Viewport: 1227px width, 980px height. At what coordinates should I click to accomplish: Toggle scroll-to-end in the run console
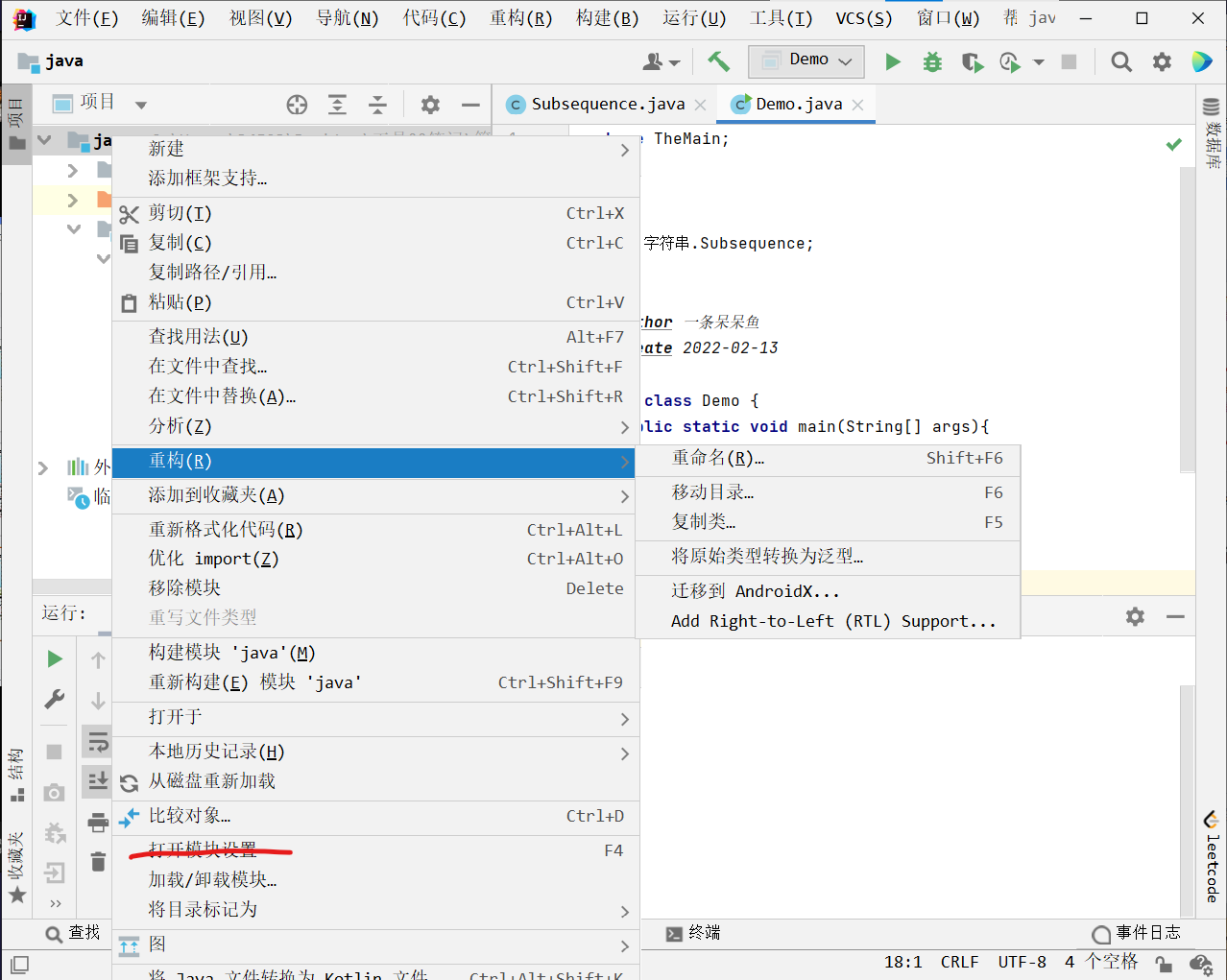pos(96,781)
